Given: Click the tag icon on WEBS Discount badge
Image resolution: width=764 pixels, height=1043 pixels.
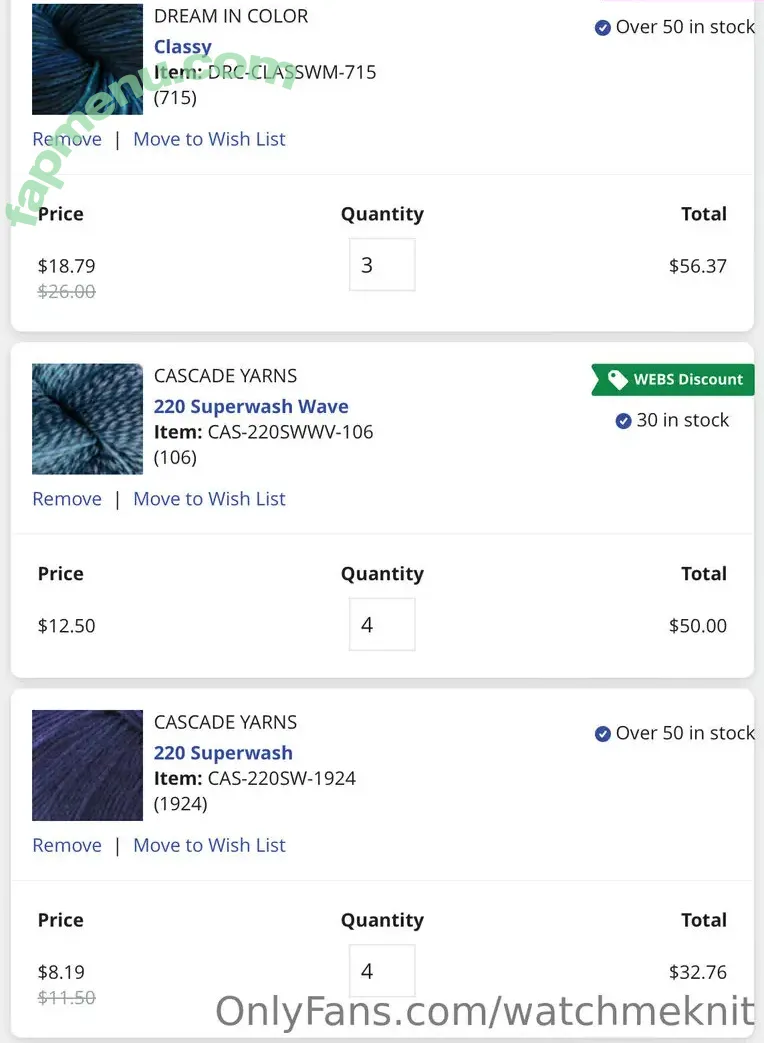Looking at the screenshot, I should pos(618,379).
